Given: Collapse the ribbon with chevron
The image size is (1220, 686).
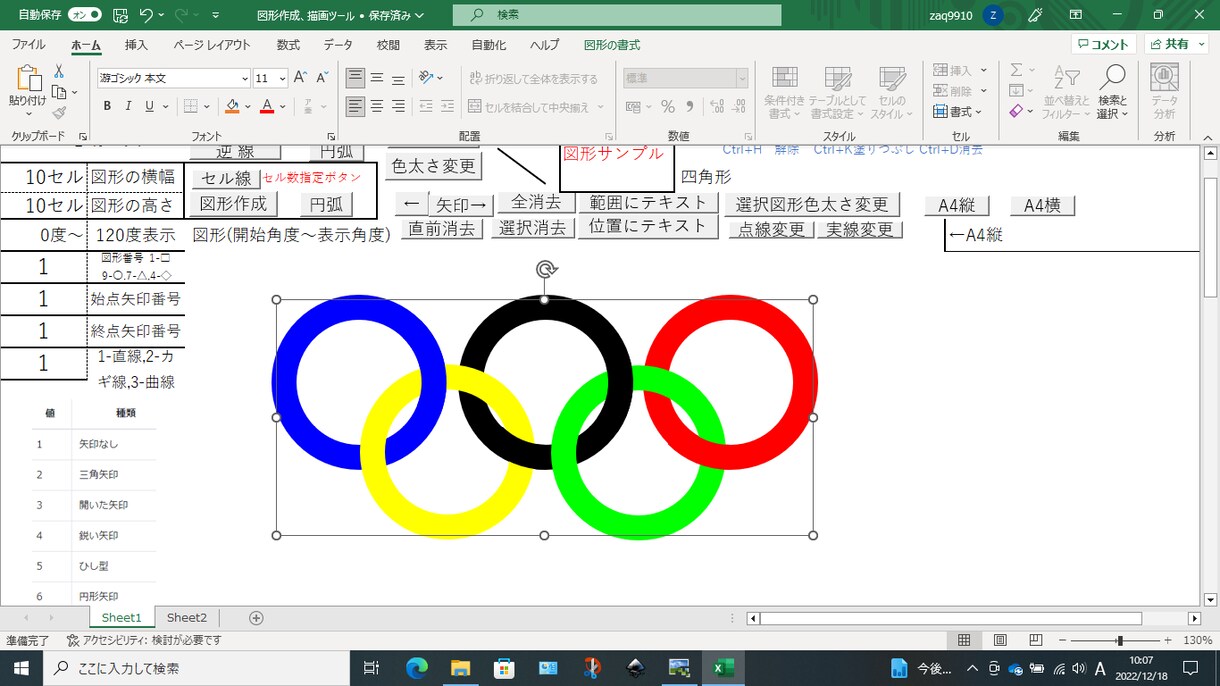Looking at the screenshot, I should 1208,137.
